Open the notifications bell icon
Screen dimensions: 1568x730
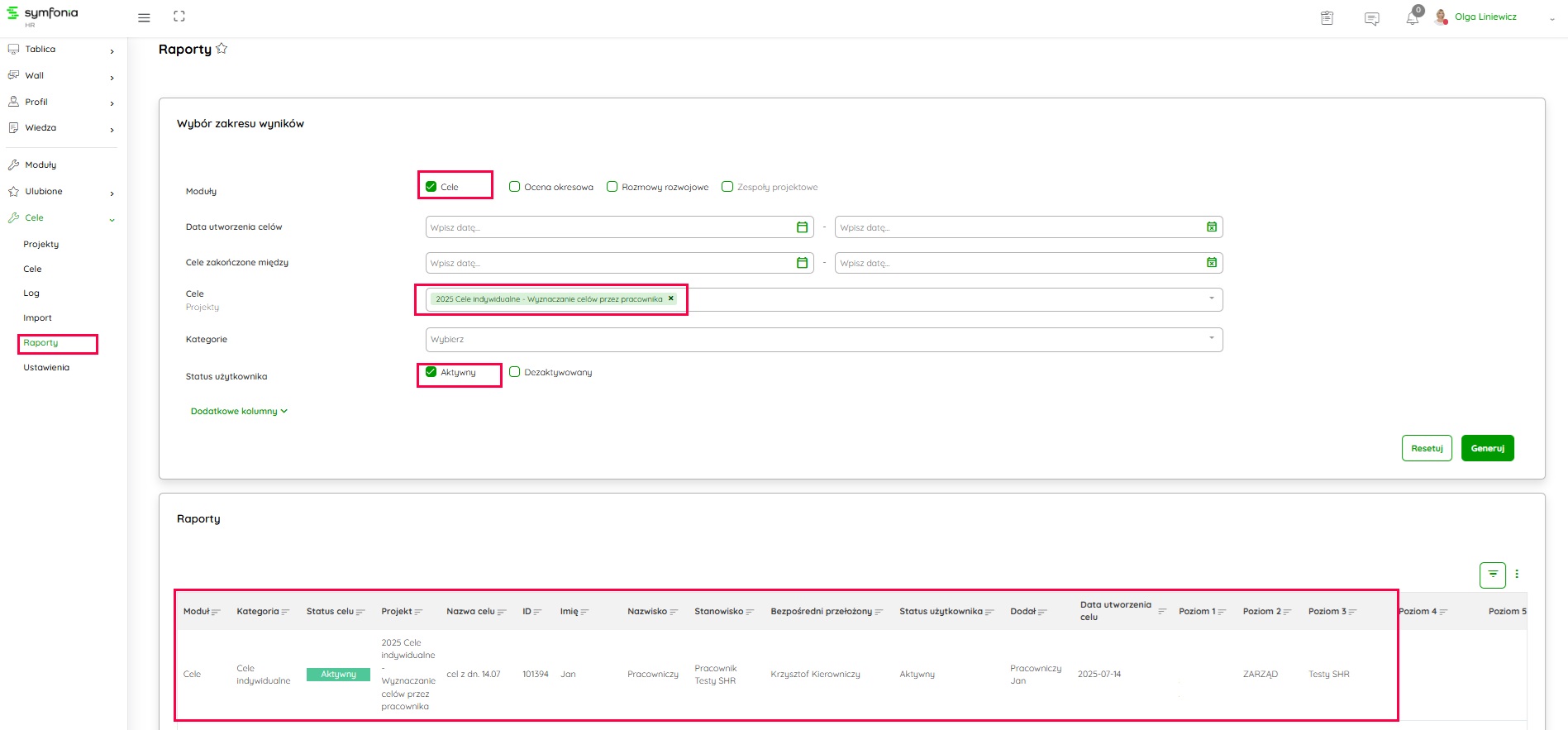[1412, 18]
